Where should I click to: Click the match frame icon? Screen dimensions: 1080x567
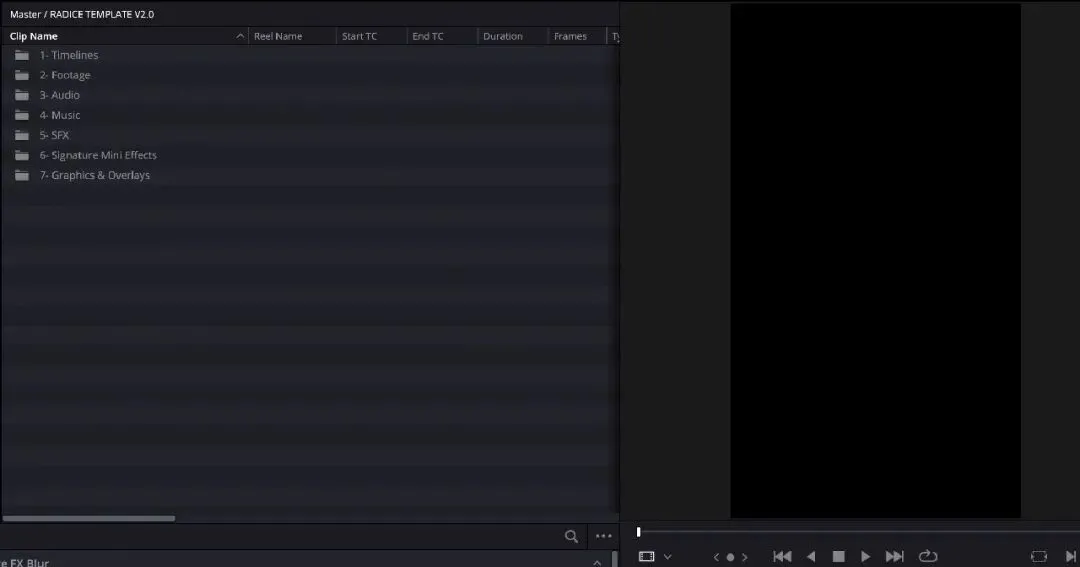pos(1039,556)
